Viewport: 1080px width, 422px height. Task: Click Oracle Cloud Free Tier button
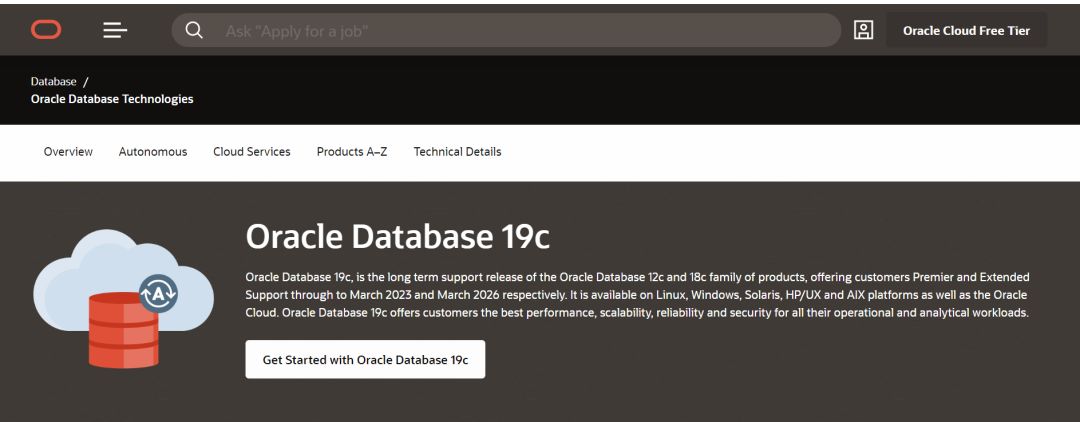coord(966,30)
